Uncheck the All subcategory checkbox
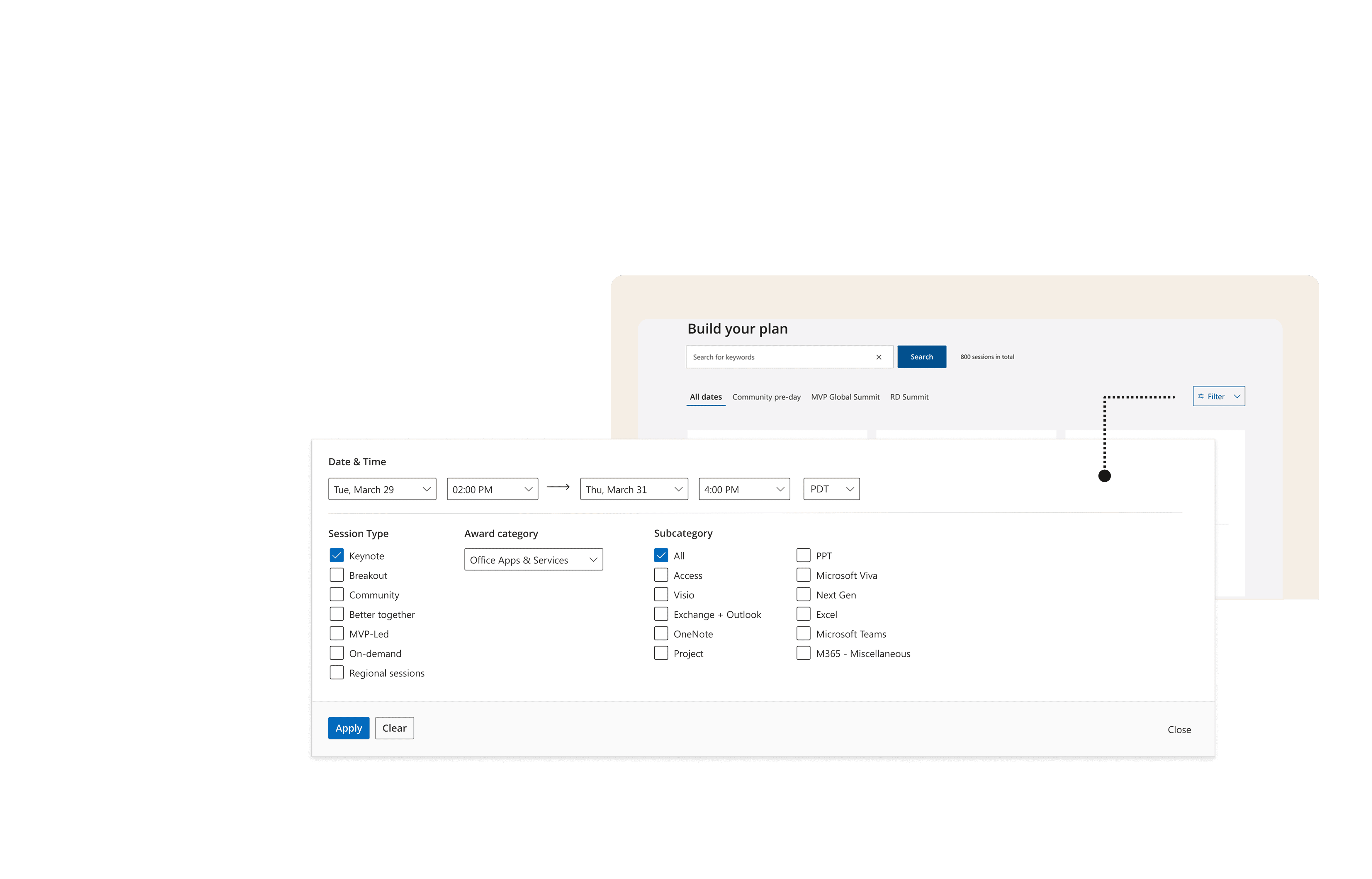 tap(661, 555)
